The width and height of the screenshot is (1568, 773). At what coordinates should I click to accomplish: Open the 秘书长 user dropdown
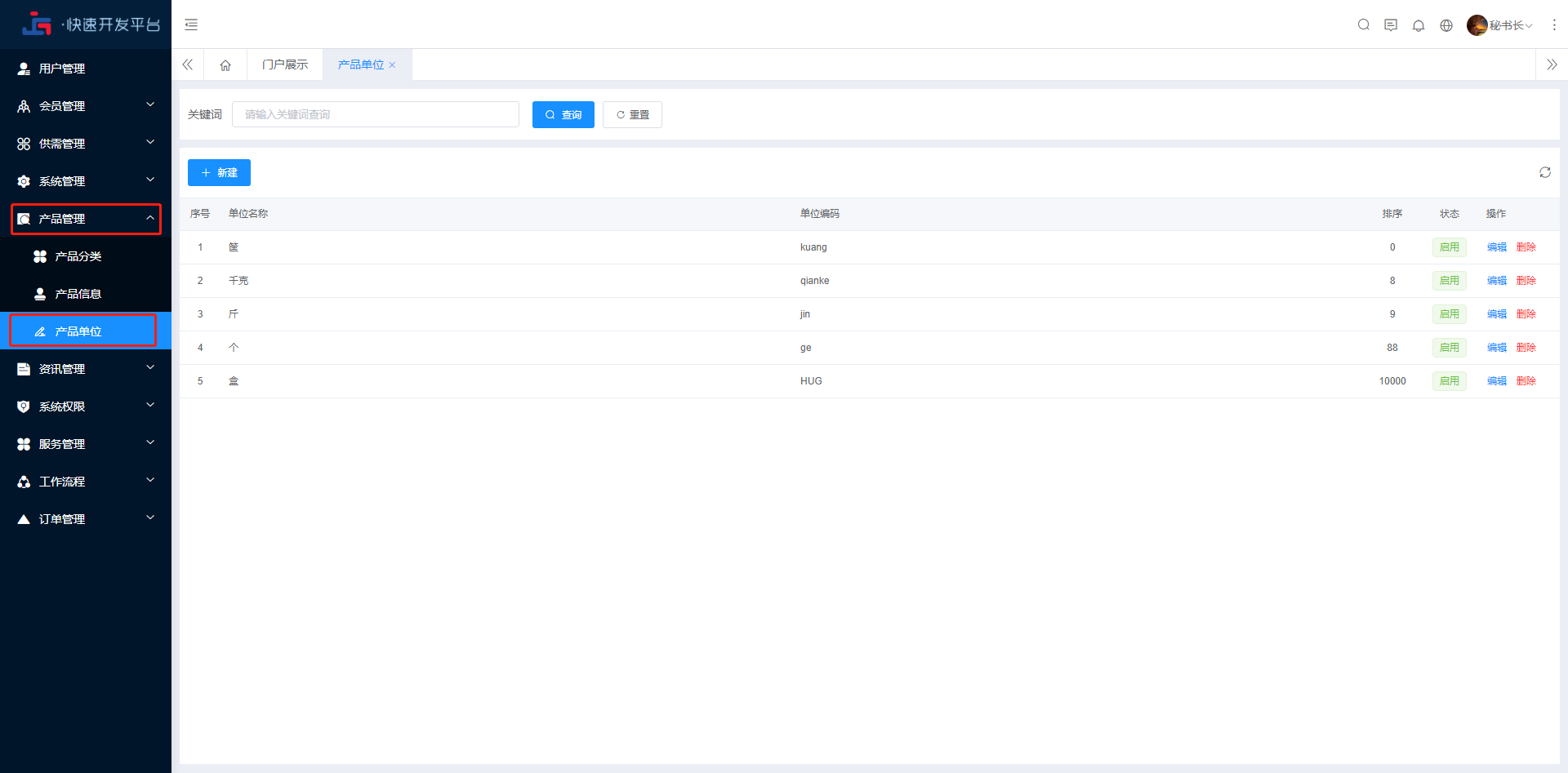(x=1511, y=25)
